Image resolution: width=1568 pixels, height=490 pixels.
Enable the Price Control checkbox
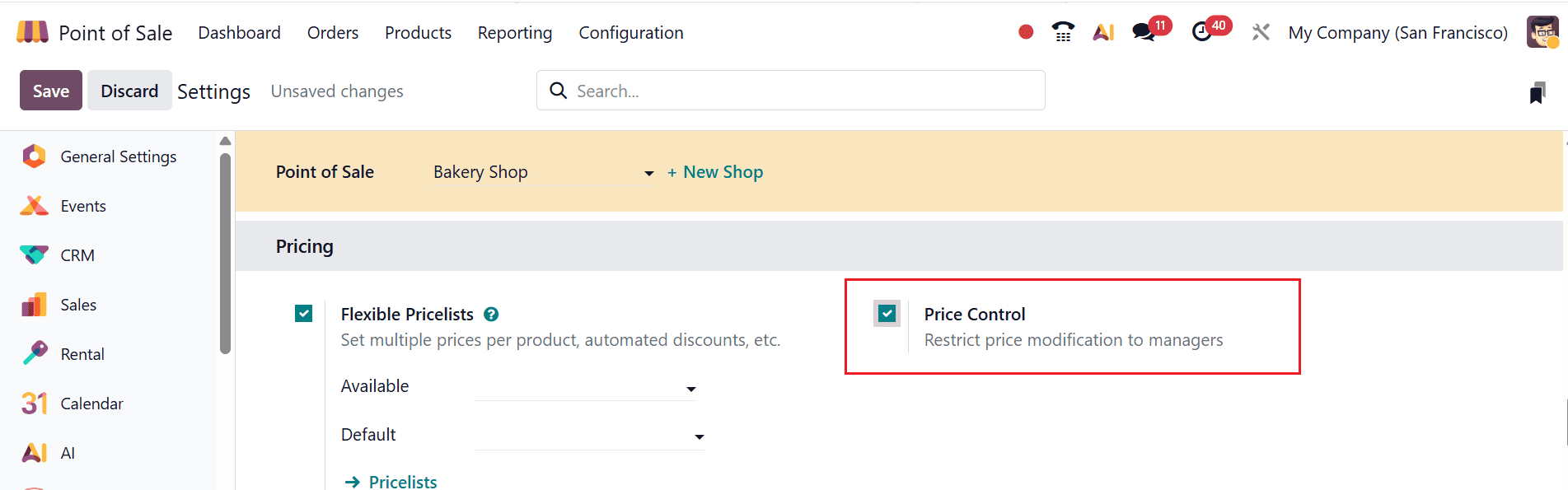pyautogui.click(x=886, y=314)
